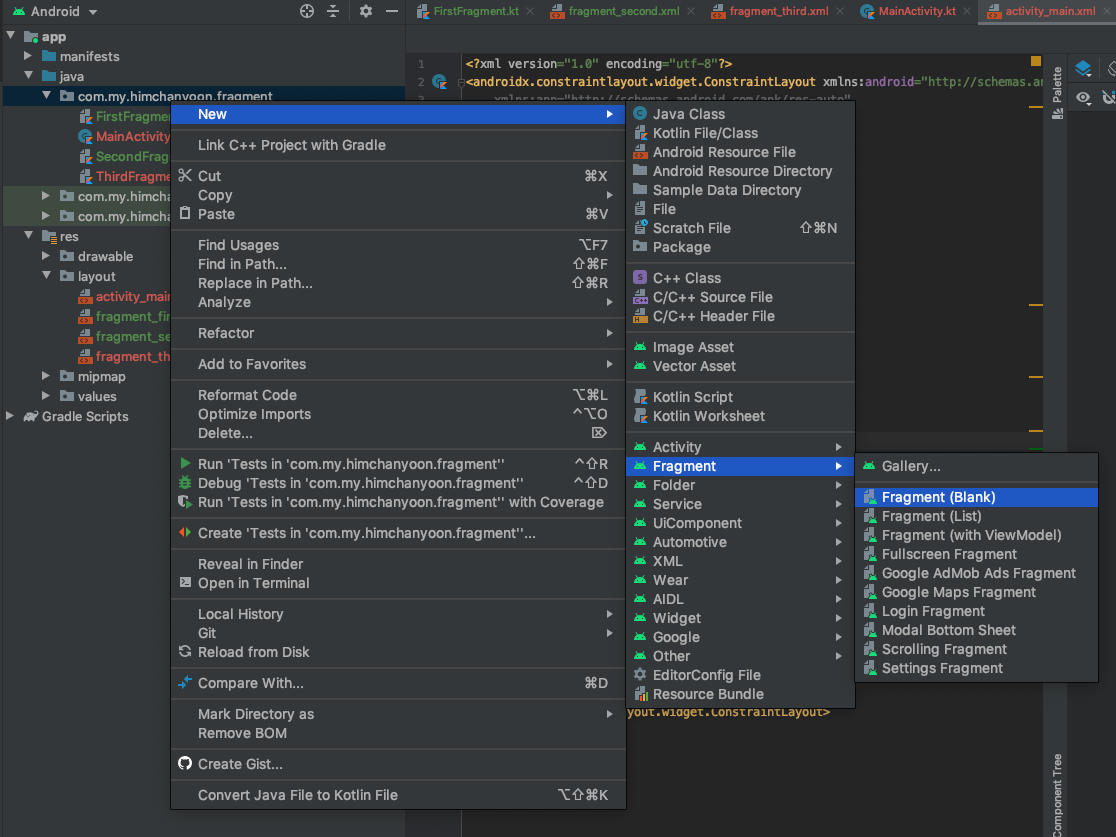This screenshot has width=1116, height=837.
Task: Click the EditorConfig File gear icon
Action: (x=640, y=675)
